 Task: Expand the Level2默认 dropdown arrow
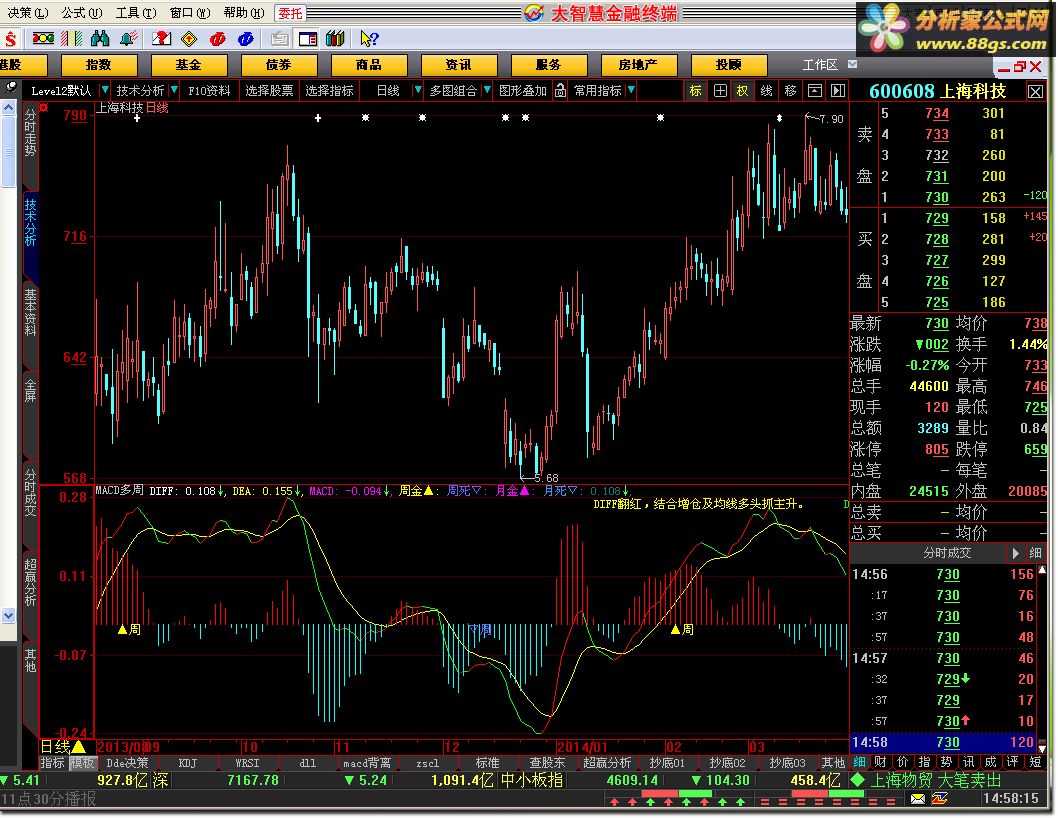(x=105, y=90)
